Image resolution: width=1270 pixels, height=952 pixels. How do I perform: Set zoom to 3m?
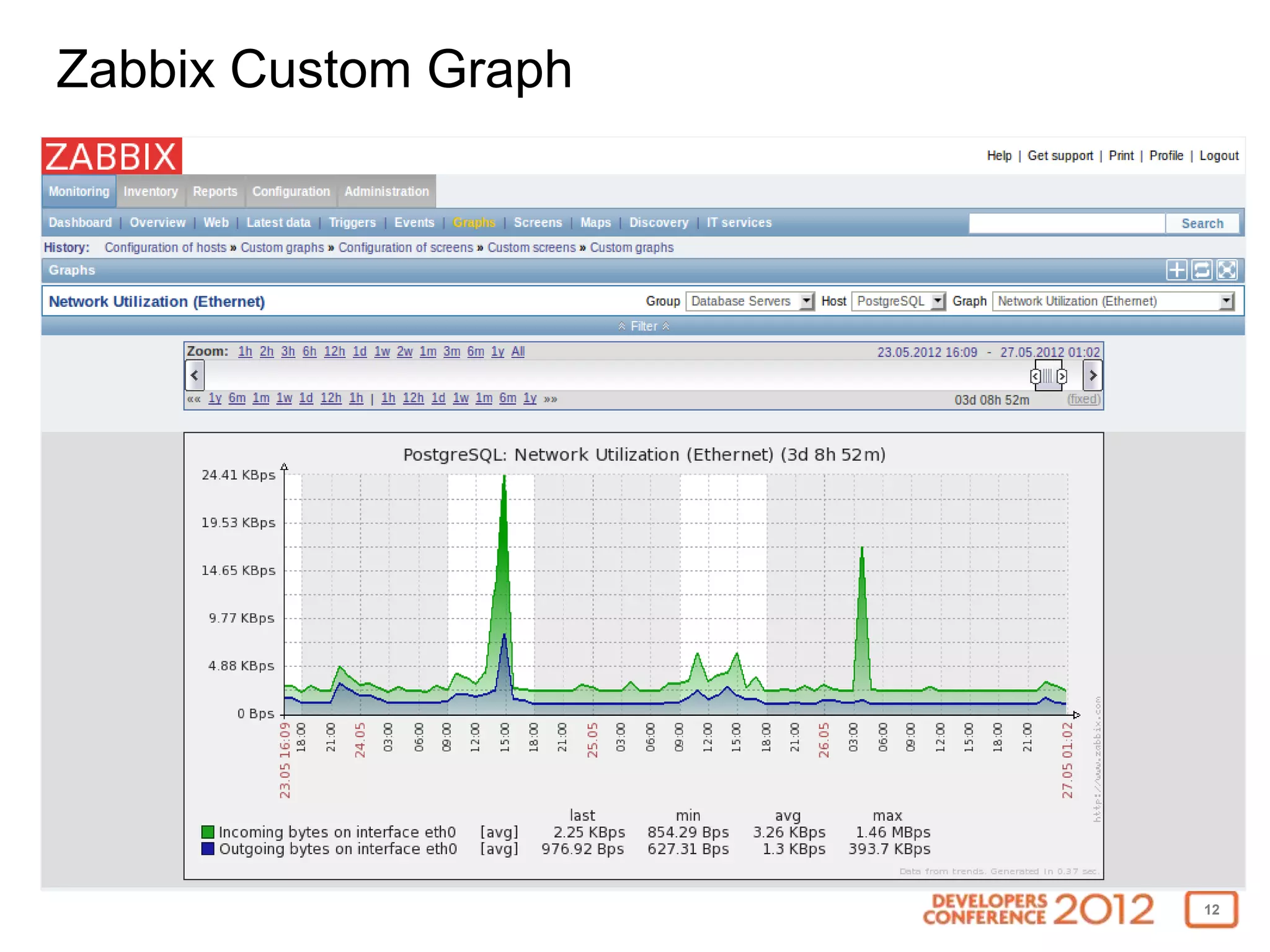[x=451, y=351]
